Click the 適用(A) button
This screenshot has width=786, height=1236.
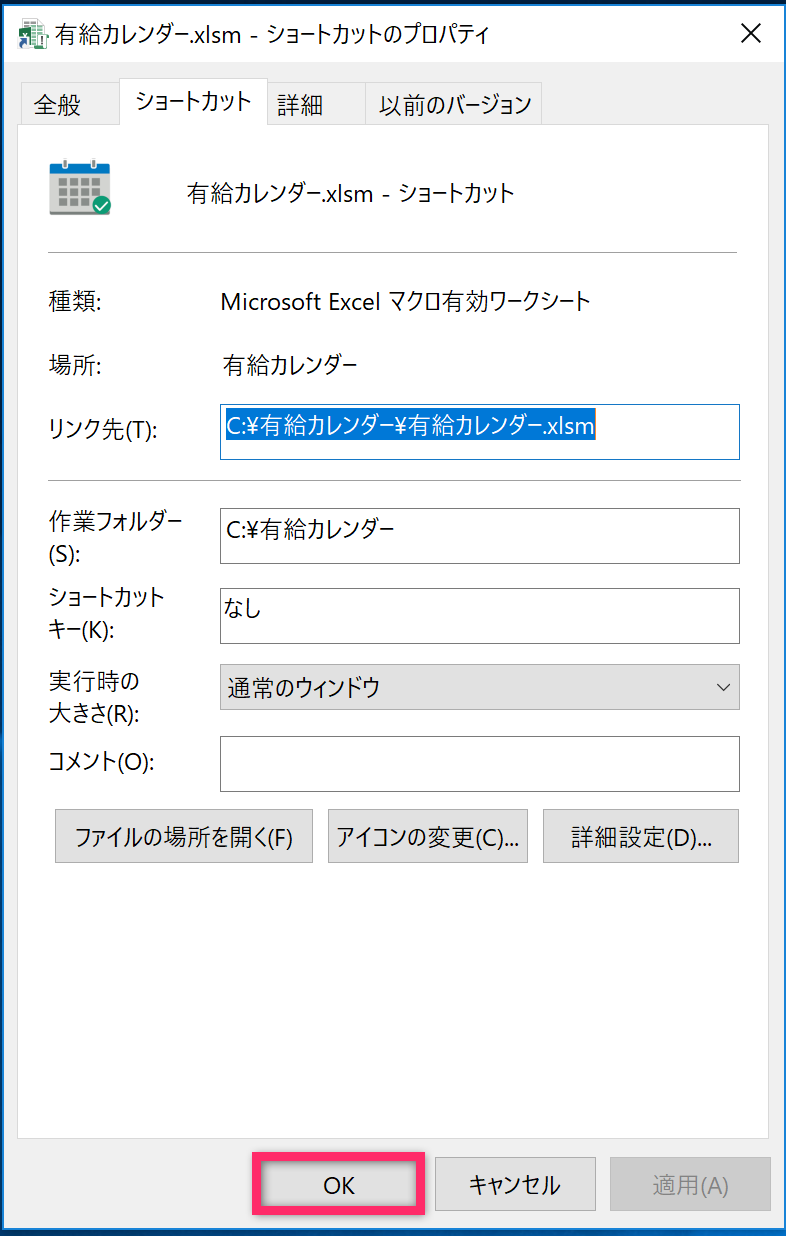click(690, 1185)
